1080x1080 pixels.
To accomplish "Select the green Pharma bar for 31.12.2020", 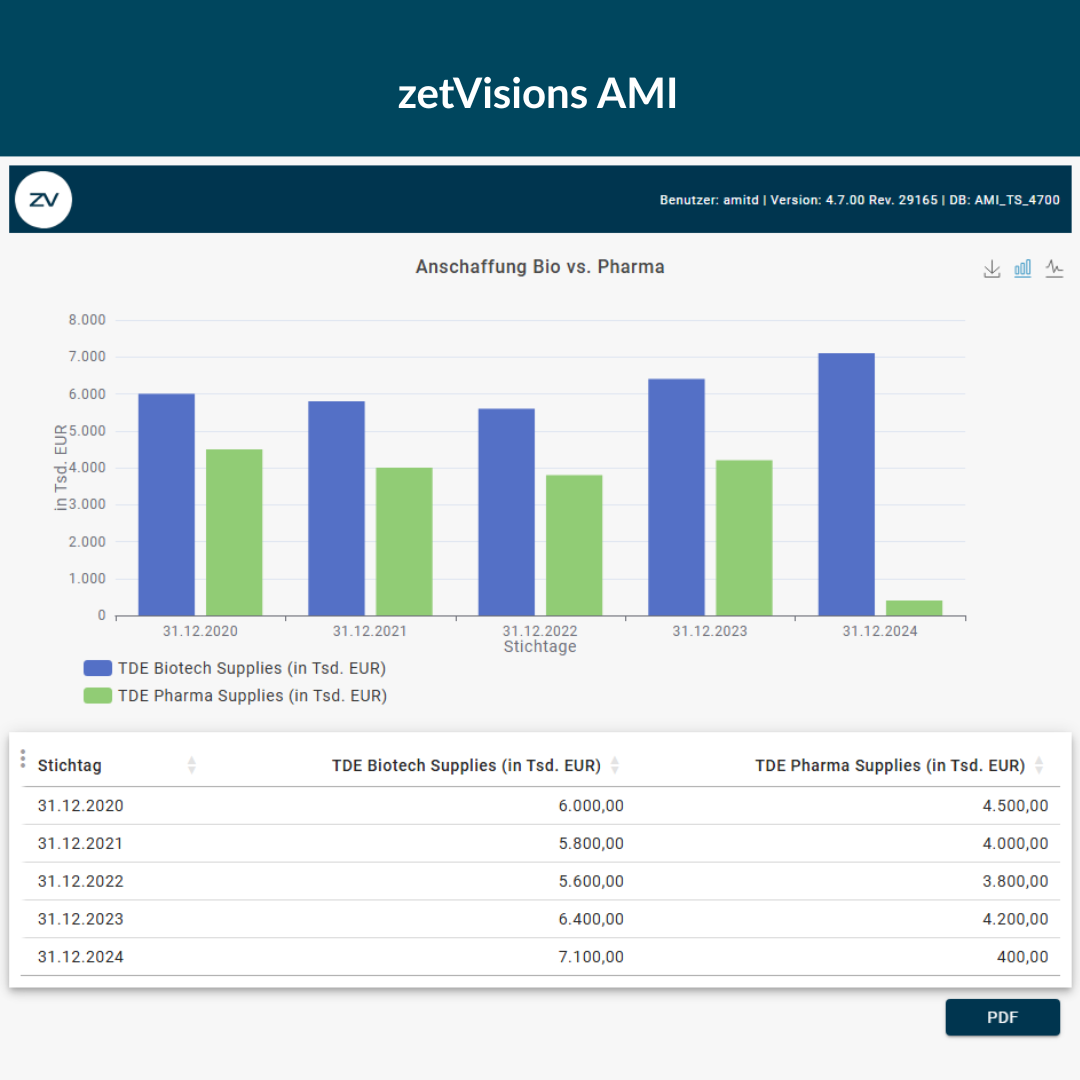I will (x=234, y=532).
